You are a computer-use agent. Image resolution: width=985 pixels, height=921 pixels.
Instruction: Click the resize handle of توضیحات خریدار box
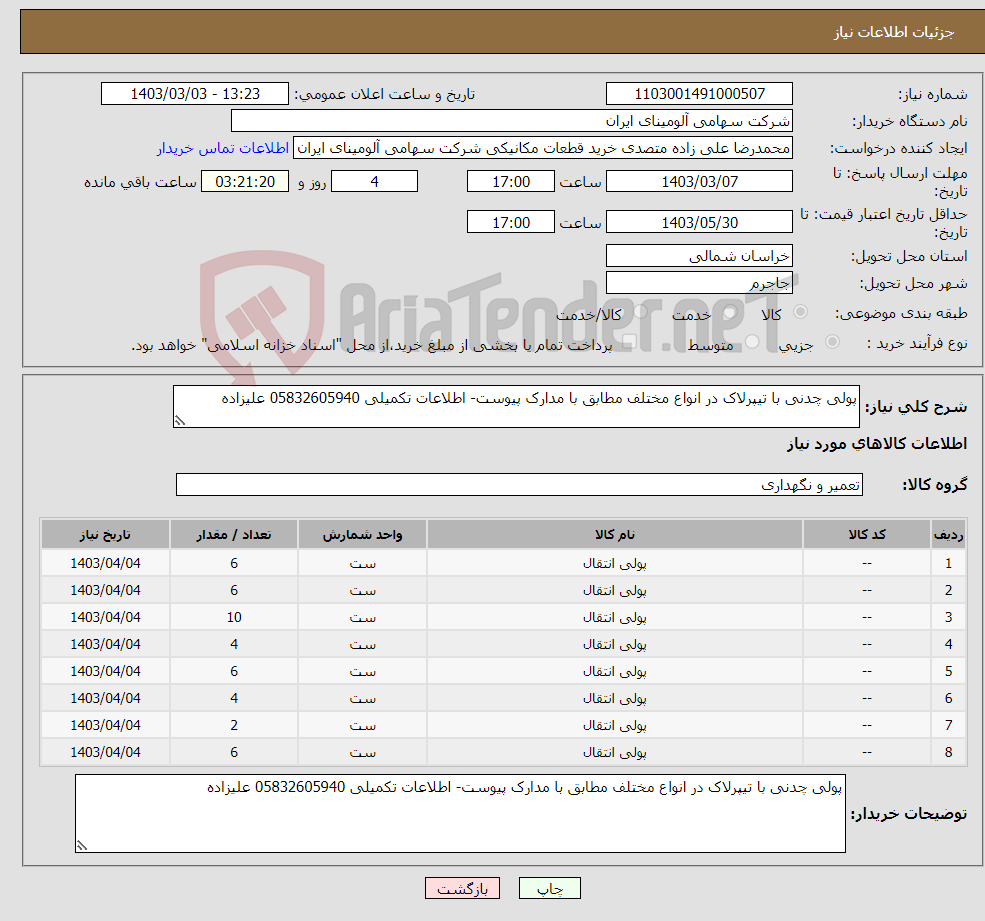[x=82, y=846]
